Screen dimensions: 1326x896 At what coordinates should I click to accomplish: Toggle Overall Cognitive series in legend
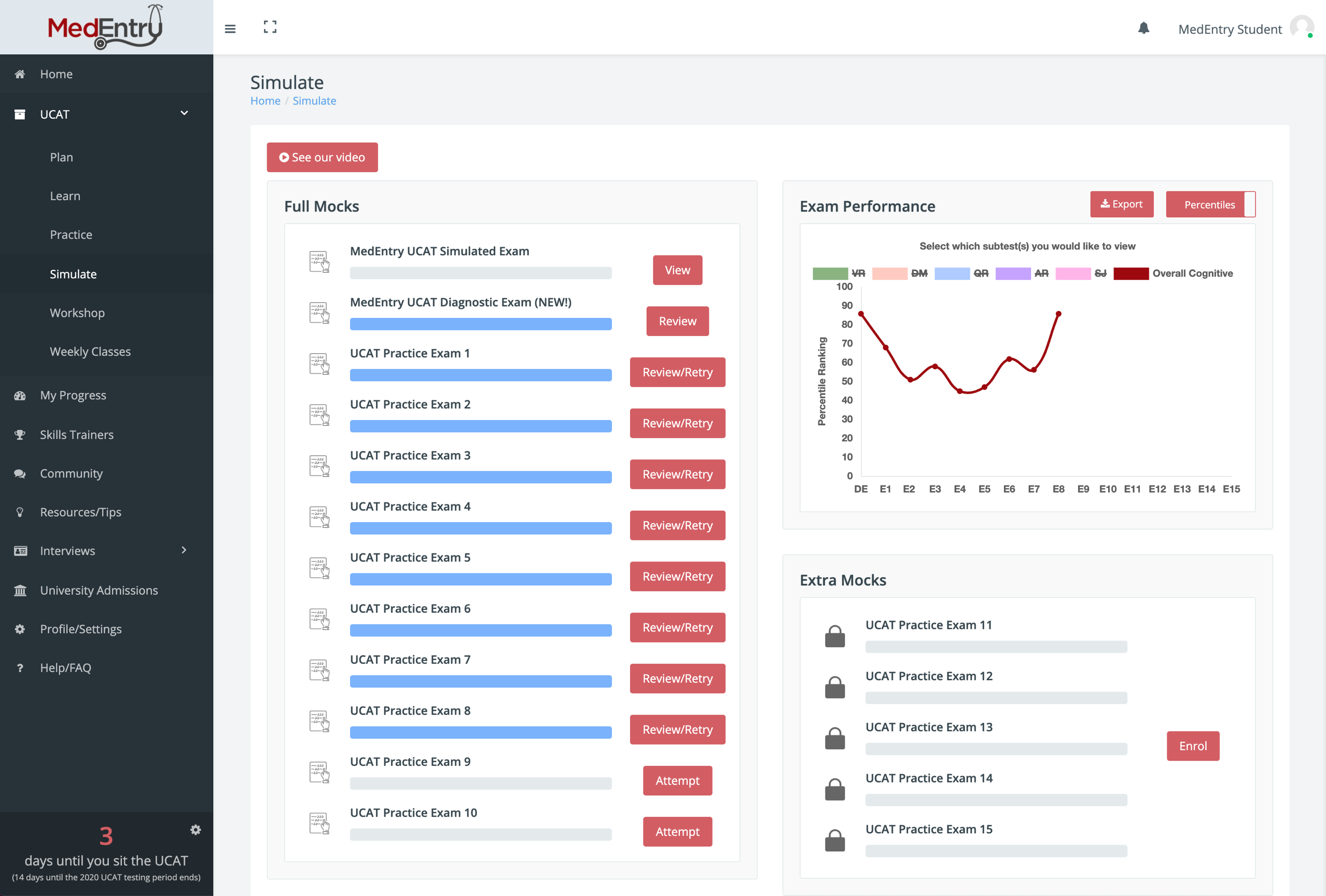1173,273
